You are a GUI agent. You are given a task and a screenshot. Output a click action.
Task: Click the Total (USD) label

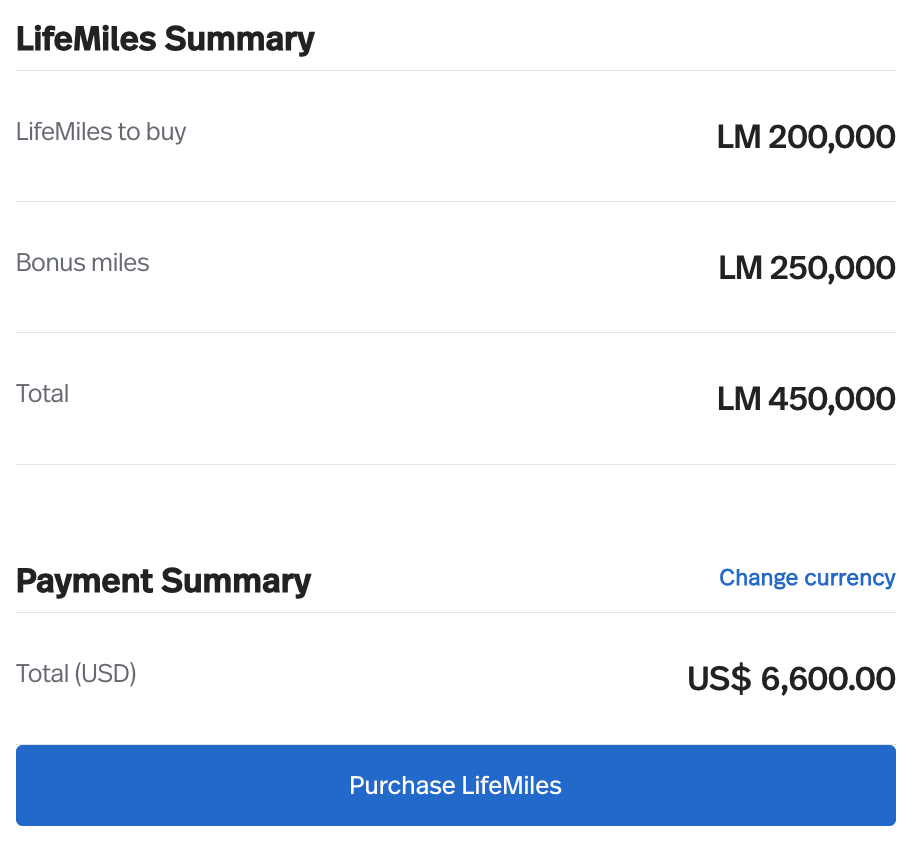(x=76, y=673)
